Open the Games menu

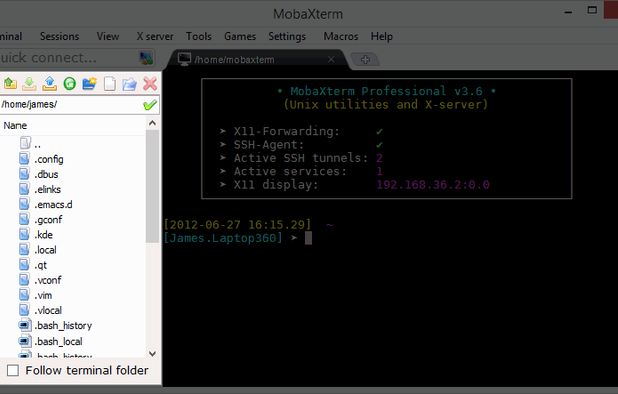click(240, 36)
